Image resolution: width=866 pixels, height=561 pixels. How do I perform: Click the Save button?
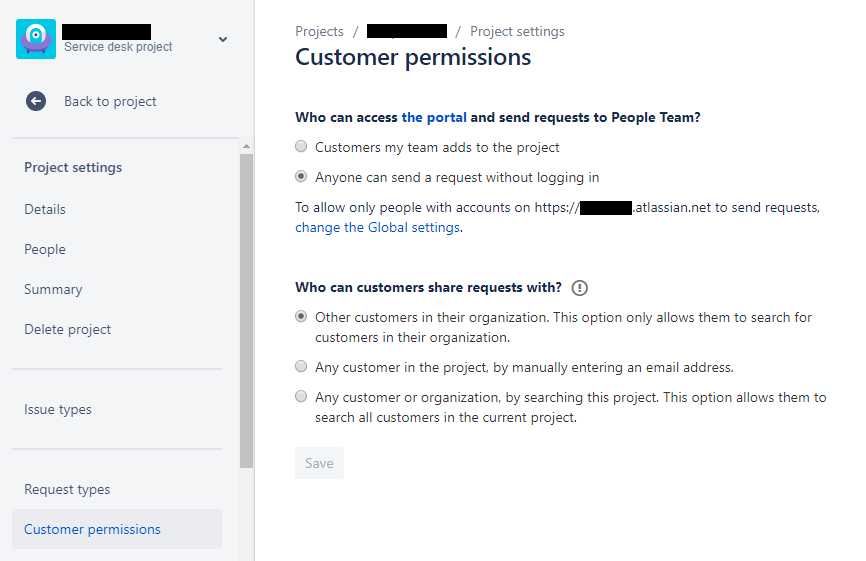click(x=319, y=463)
